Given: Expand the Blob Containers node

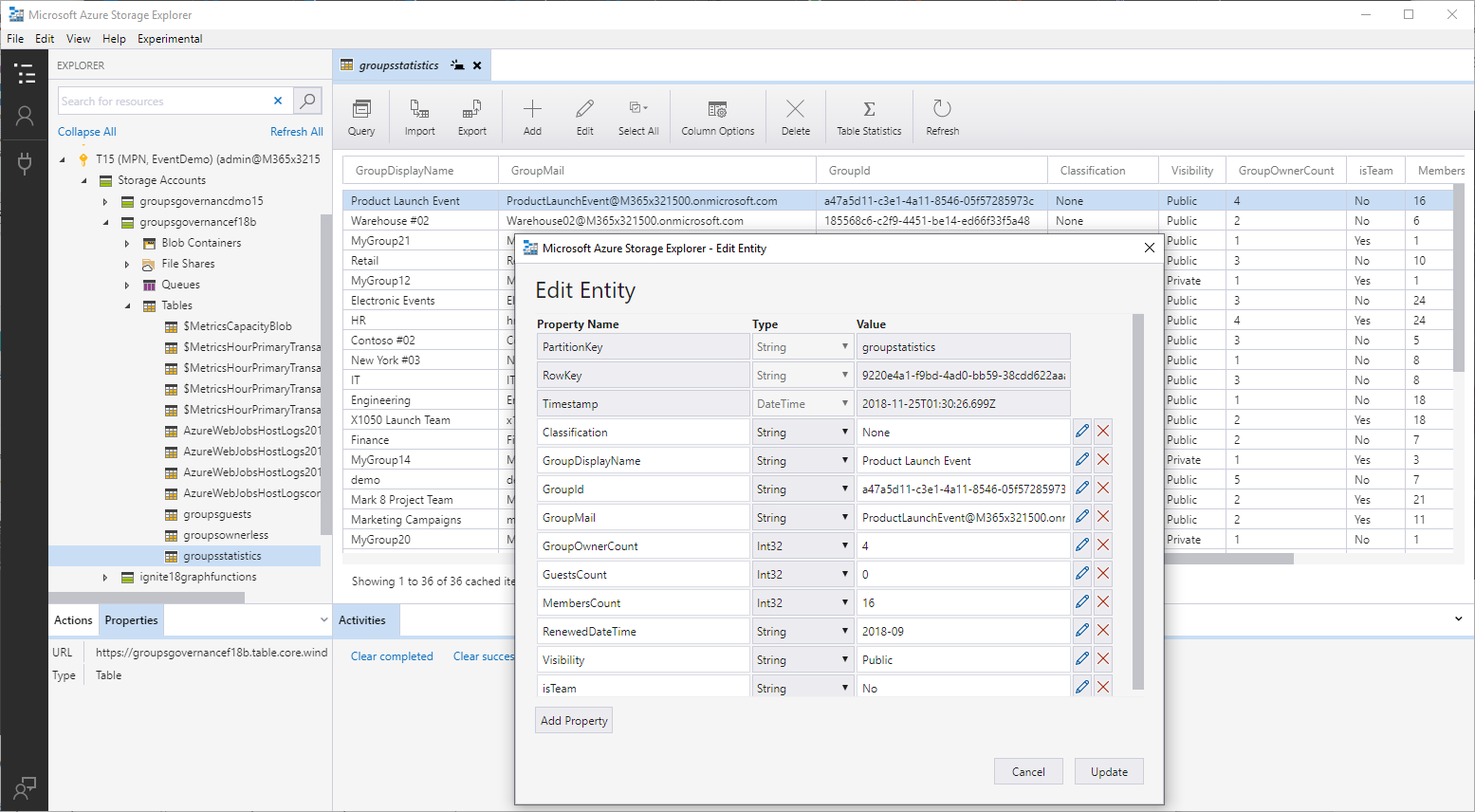Looking at the screenshot, I should pos(127,243).
